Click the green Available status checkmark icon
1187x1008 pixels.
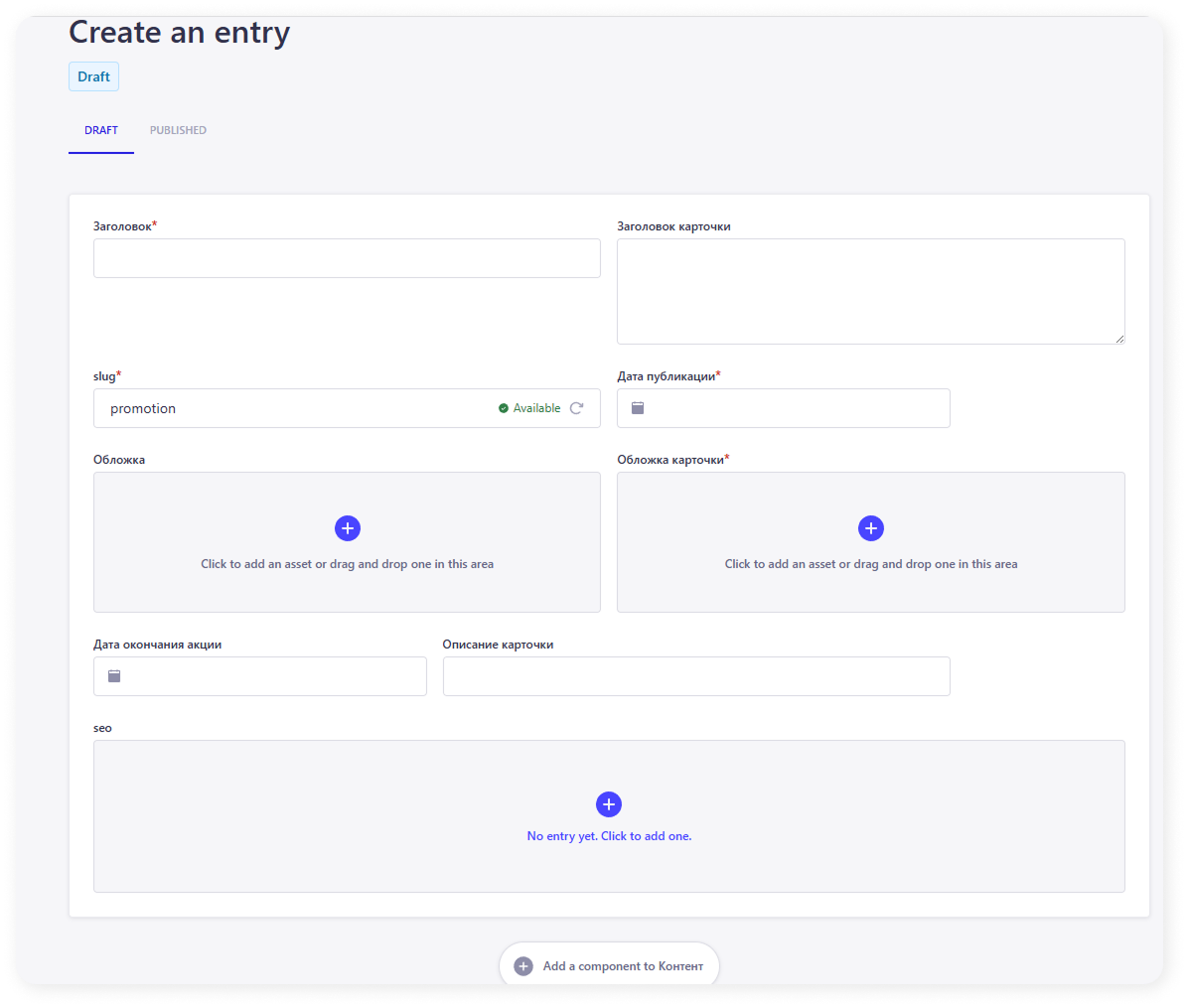504,408
